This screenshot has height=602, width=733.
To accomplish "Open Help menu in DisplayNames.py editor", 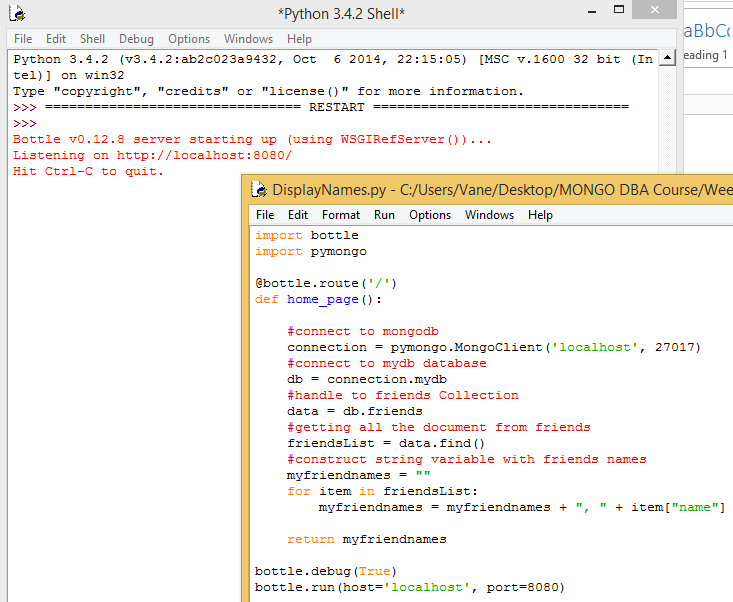I will (540, 215).
